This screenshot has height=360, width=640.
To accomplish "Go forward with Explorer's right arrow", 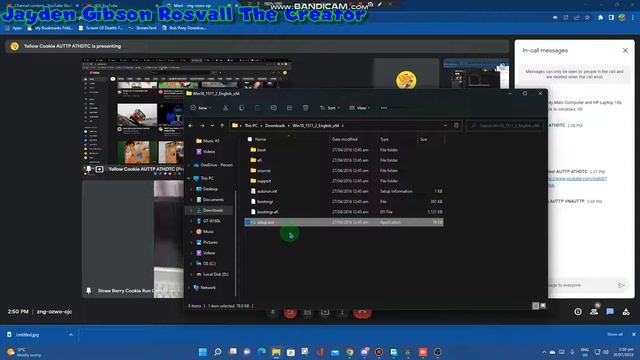I will click(x=202, y=126).
